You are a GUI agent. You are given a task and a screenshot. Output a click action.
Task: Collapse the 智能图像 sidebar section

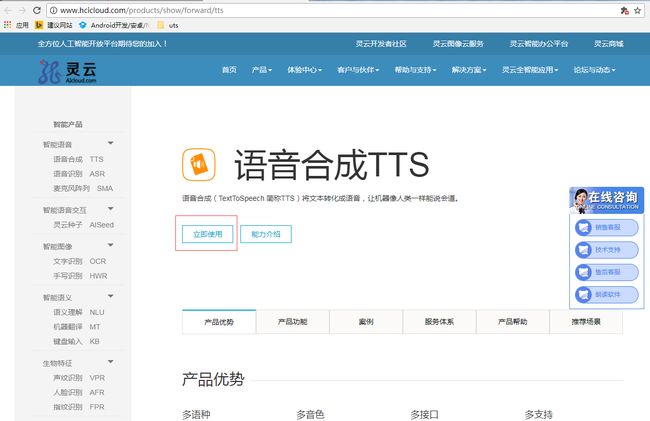pos(111,245)
